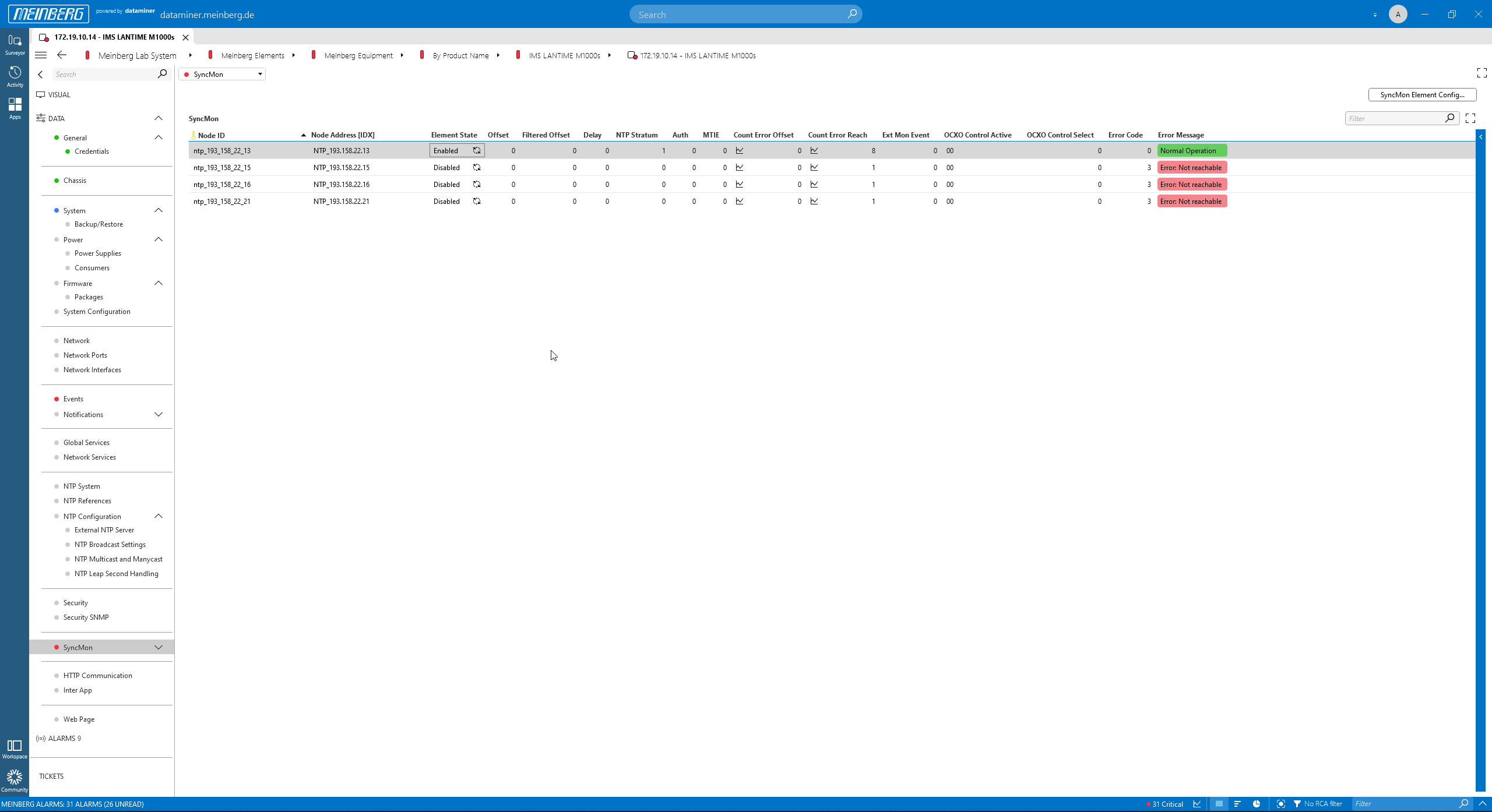Expand the SyncMon tree node
Viewport: 1492px width, 812px height.
[x=159, y=647]
